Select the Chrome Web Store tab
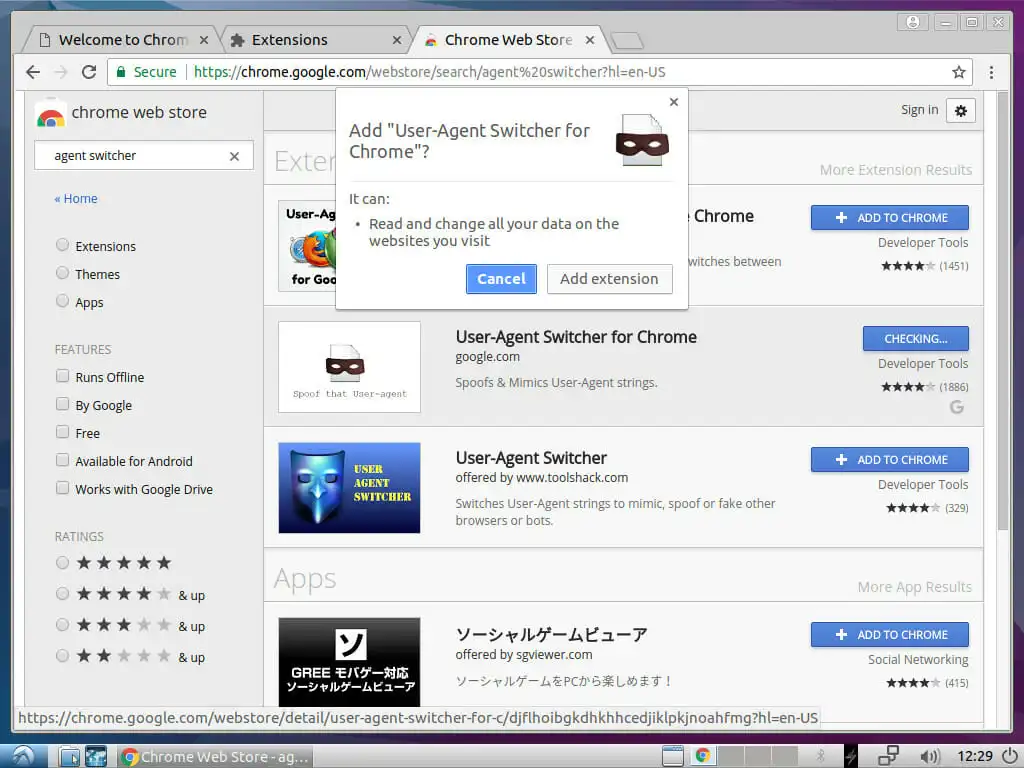Image resolution: width=1024 pixels, height=768 pixels. [508, 40]
